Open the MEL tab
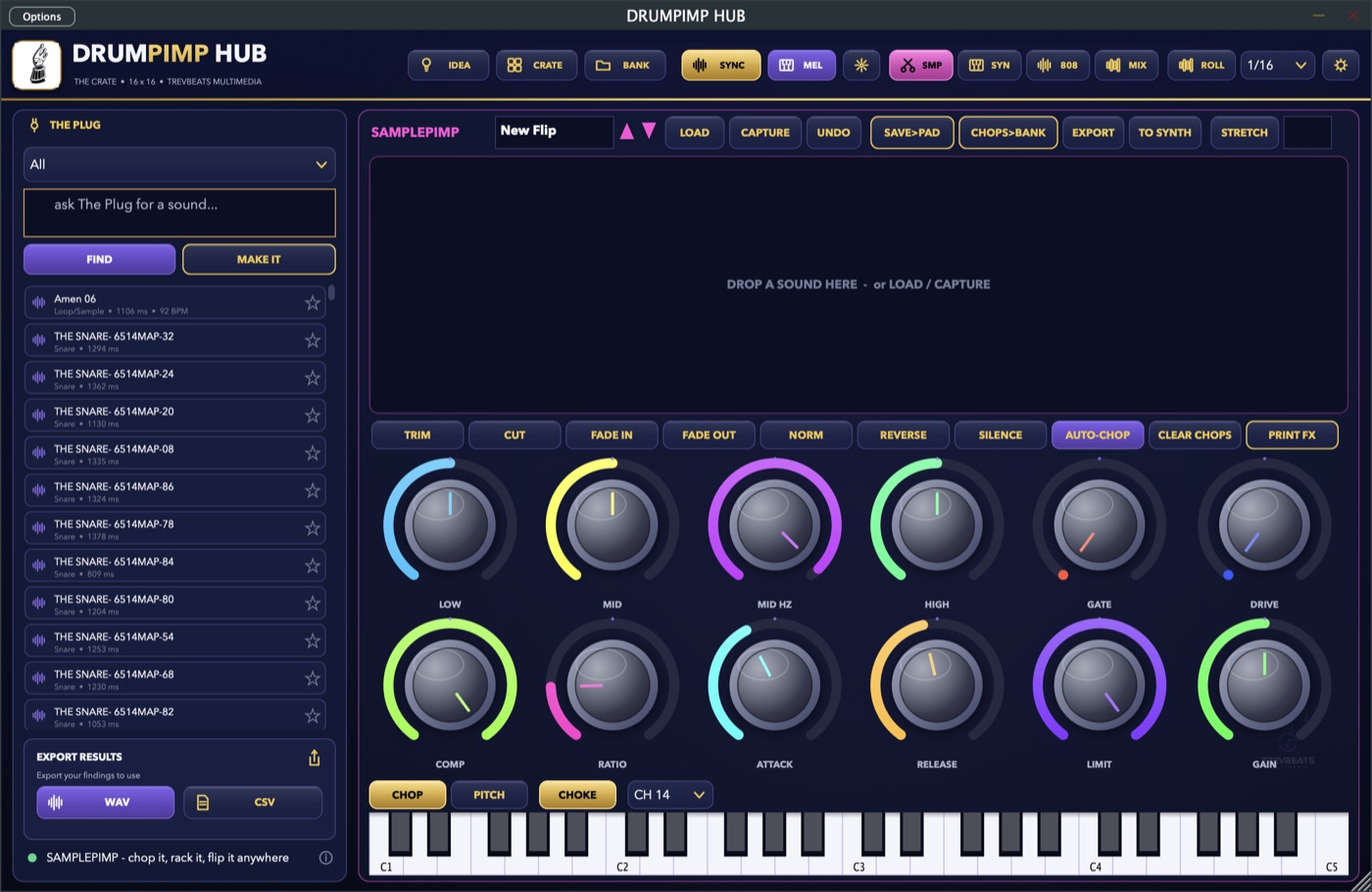The width and height of the screenshot is (1372, 892). coord(802,66)
